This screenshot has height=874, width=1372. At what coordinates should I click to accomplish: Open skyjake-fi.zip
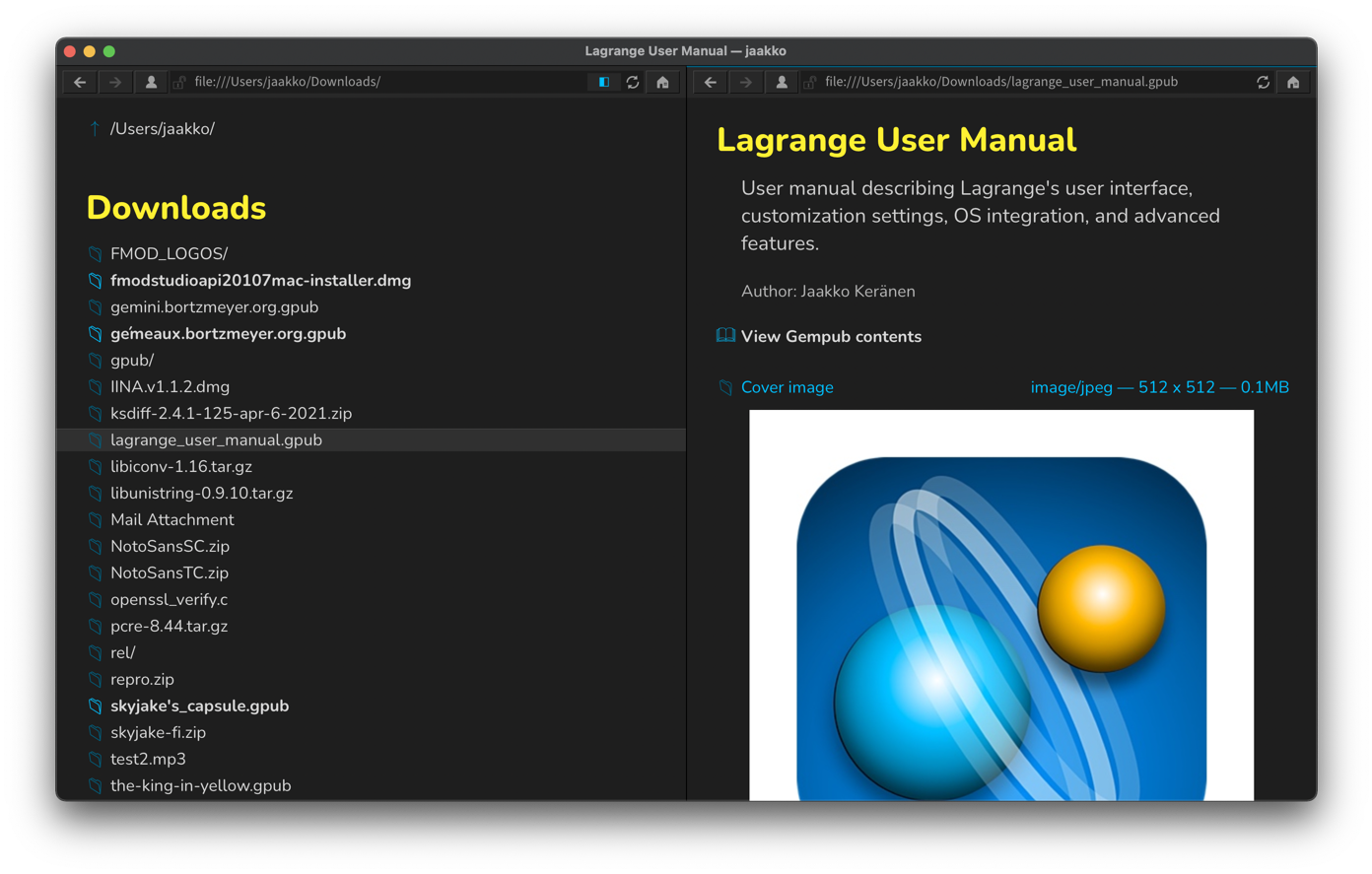[158, 733]
